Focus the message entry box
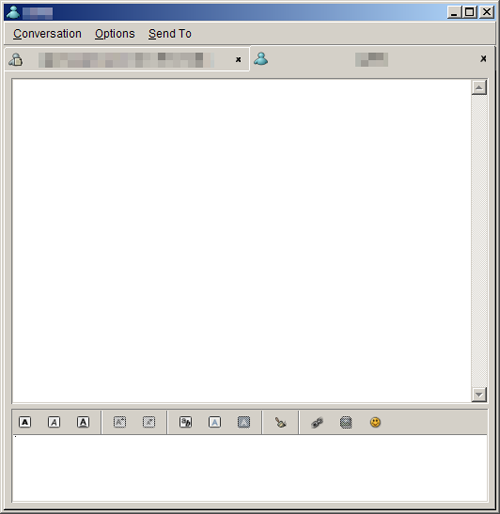The height and width of the screenshot is (514, 500). click(x=250, y=468)
